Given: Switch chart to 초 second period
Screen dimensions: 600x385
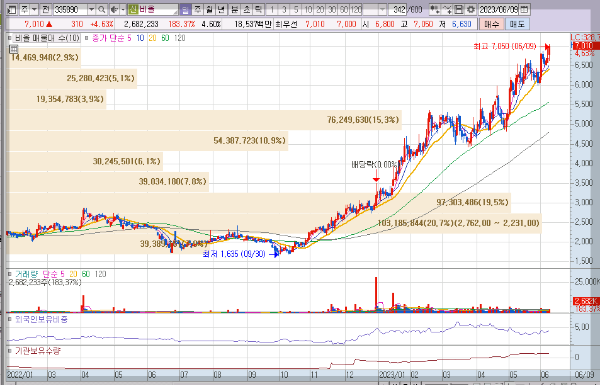Looking at the screenshot, I should pyautogui.click(x=246, y=9).
